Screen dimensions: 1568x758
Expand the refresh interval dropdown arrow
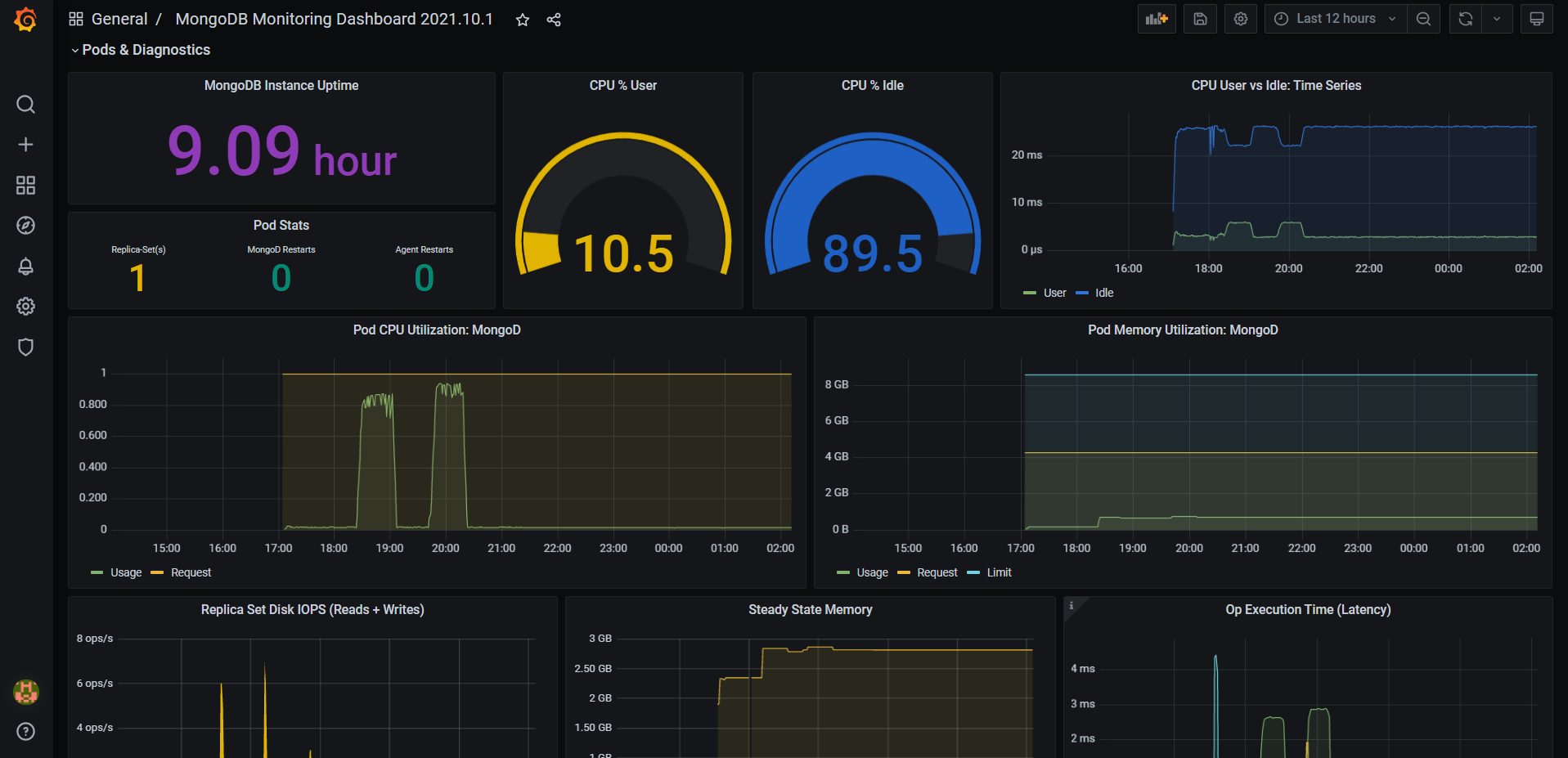[x=1497, y=19]
